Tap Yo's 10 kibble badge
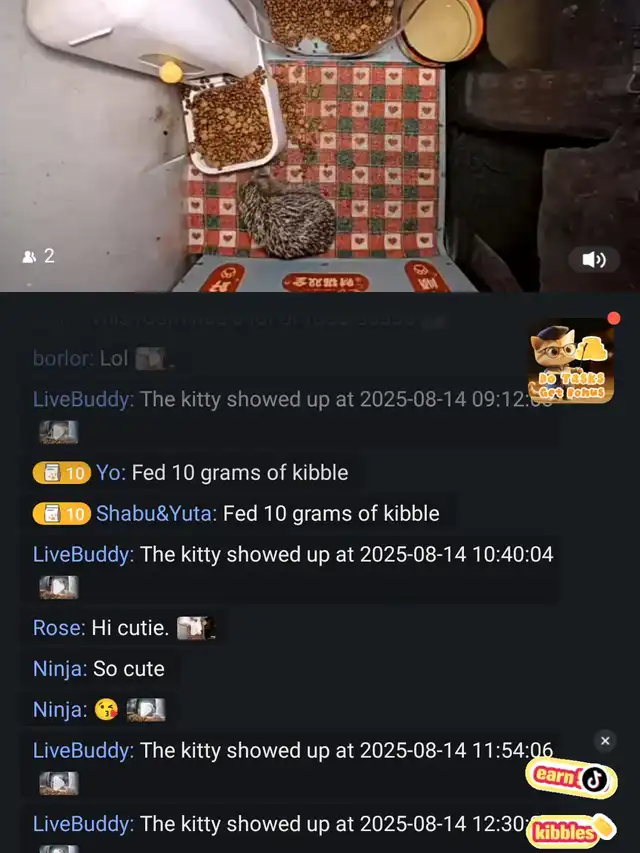Viewport: 640px width, 853px height. tap(61, 473)
